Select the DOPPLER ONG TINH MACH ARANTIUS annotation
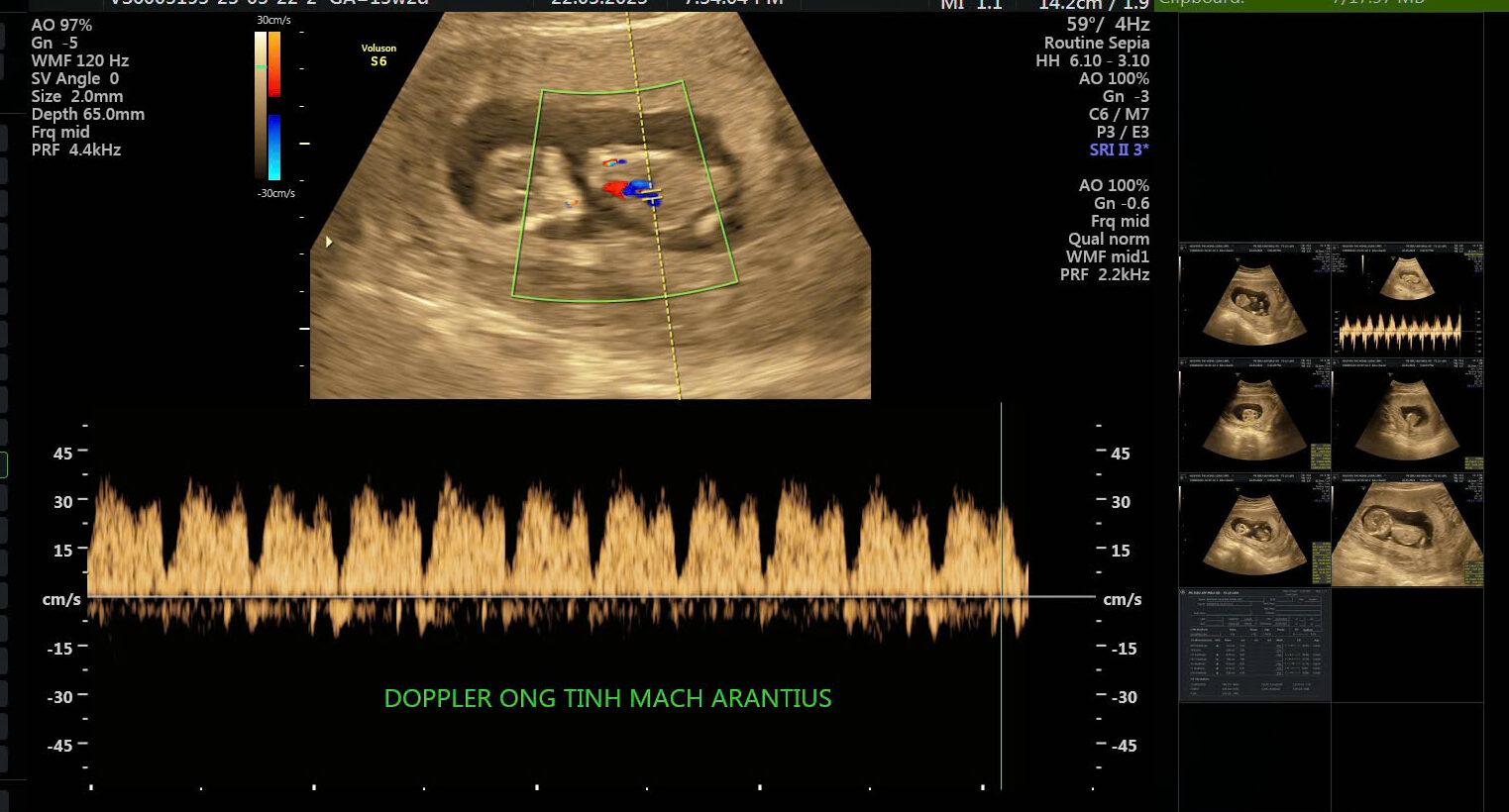Viewport: 1509px width, 812px height. point(607,698)
